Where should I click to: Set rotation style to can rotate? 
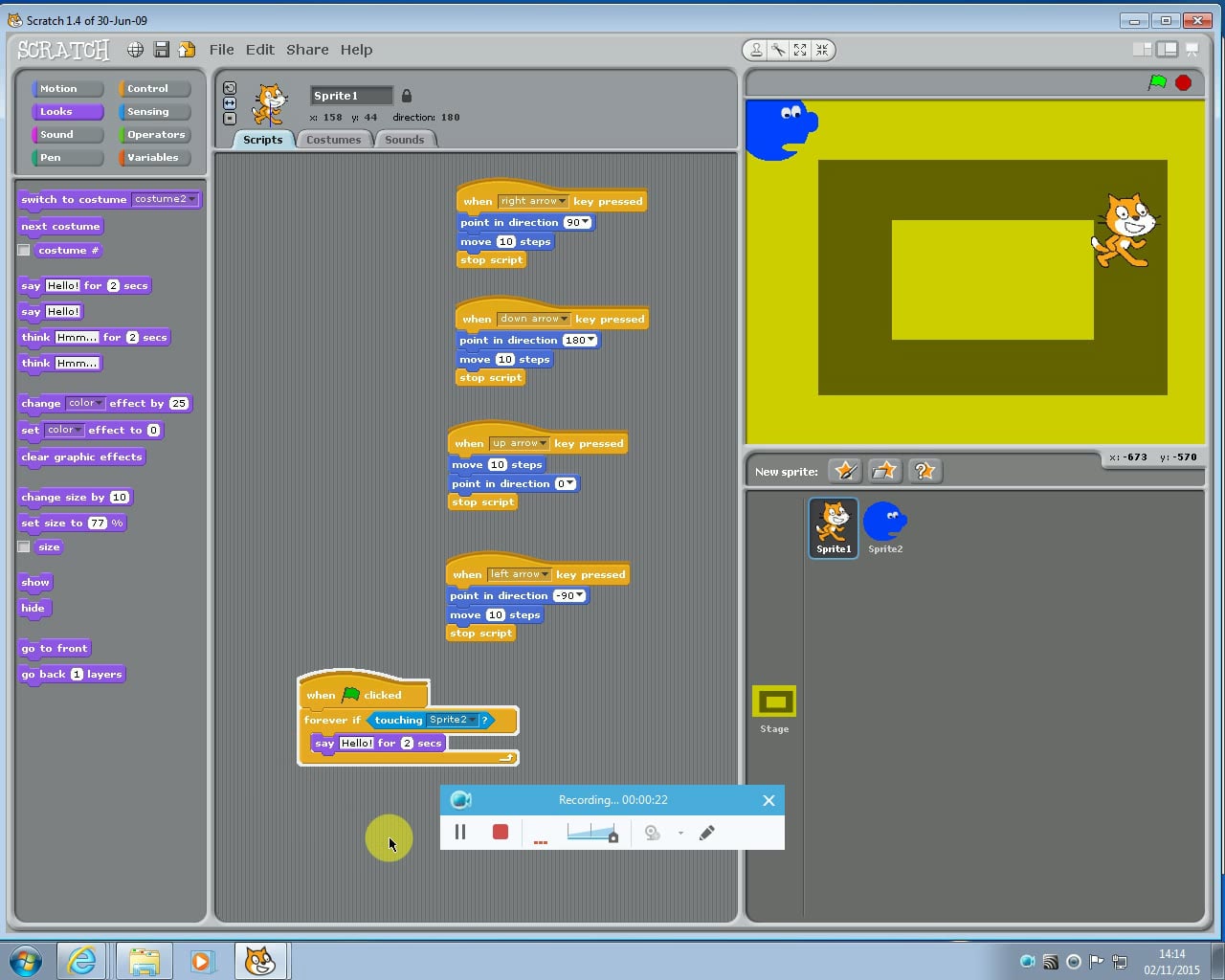tap(230, 88)
